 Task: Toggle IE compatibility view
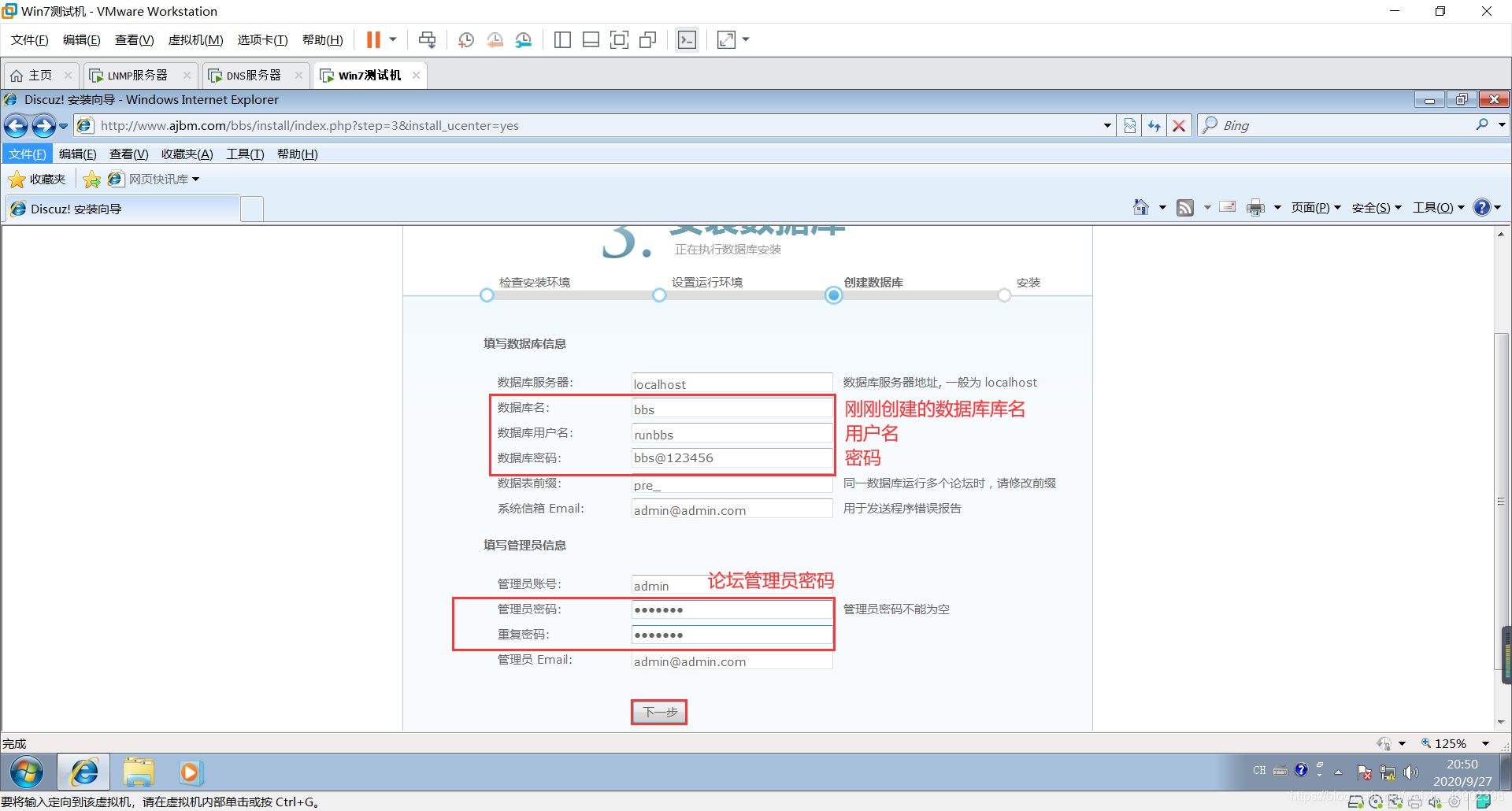pos(1129,125)
